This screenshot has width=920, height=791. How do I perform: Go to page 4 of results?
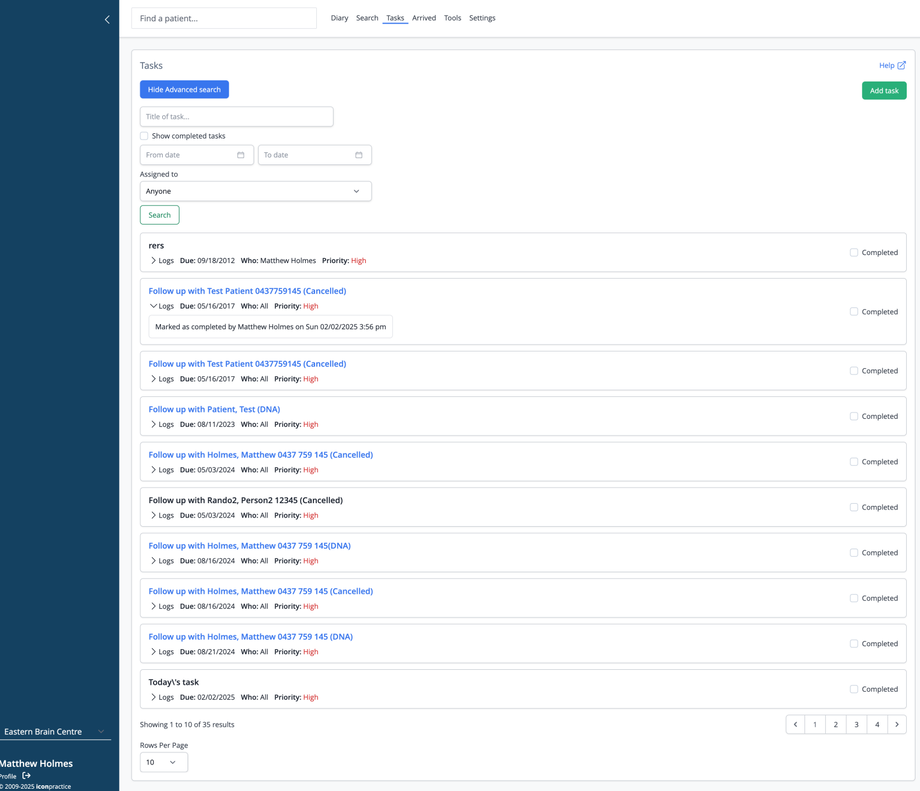pos(877,724)
